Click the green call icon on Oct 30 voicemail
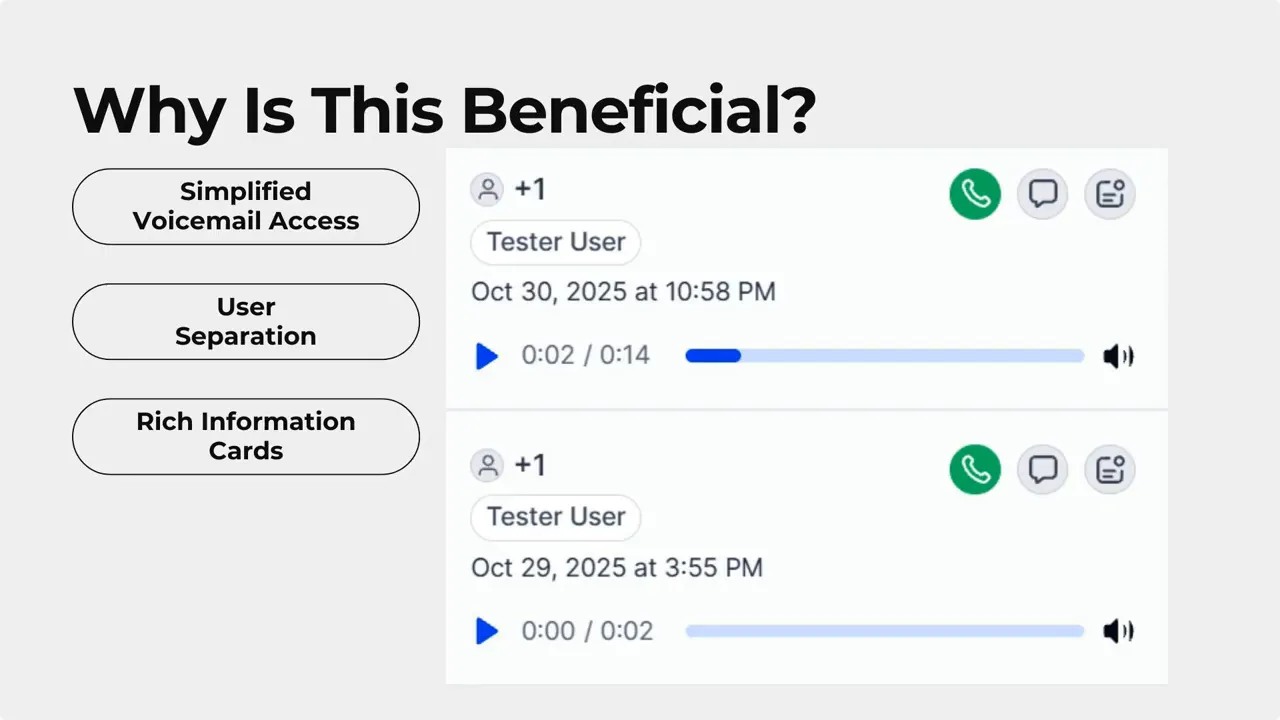The height and width of the screenshot is (720, 1280). pos(975,194)
